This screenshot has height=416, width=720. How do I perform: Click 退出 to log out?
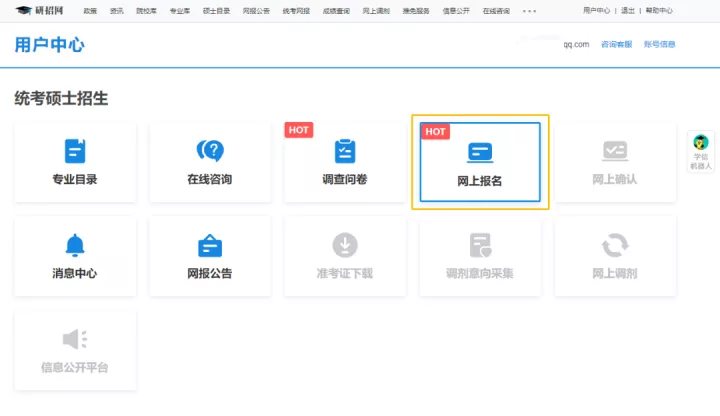(628, 10)
